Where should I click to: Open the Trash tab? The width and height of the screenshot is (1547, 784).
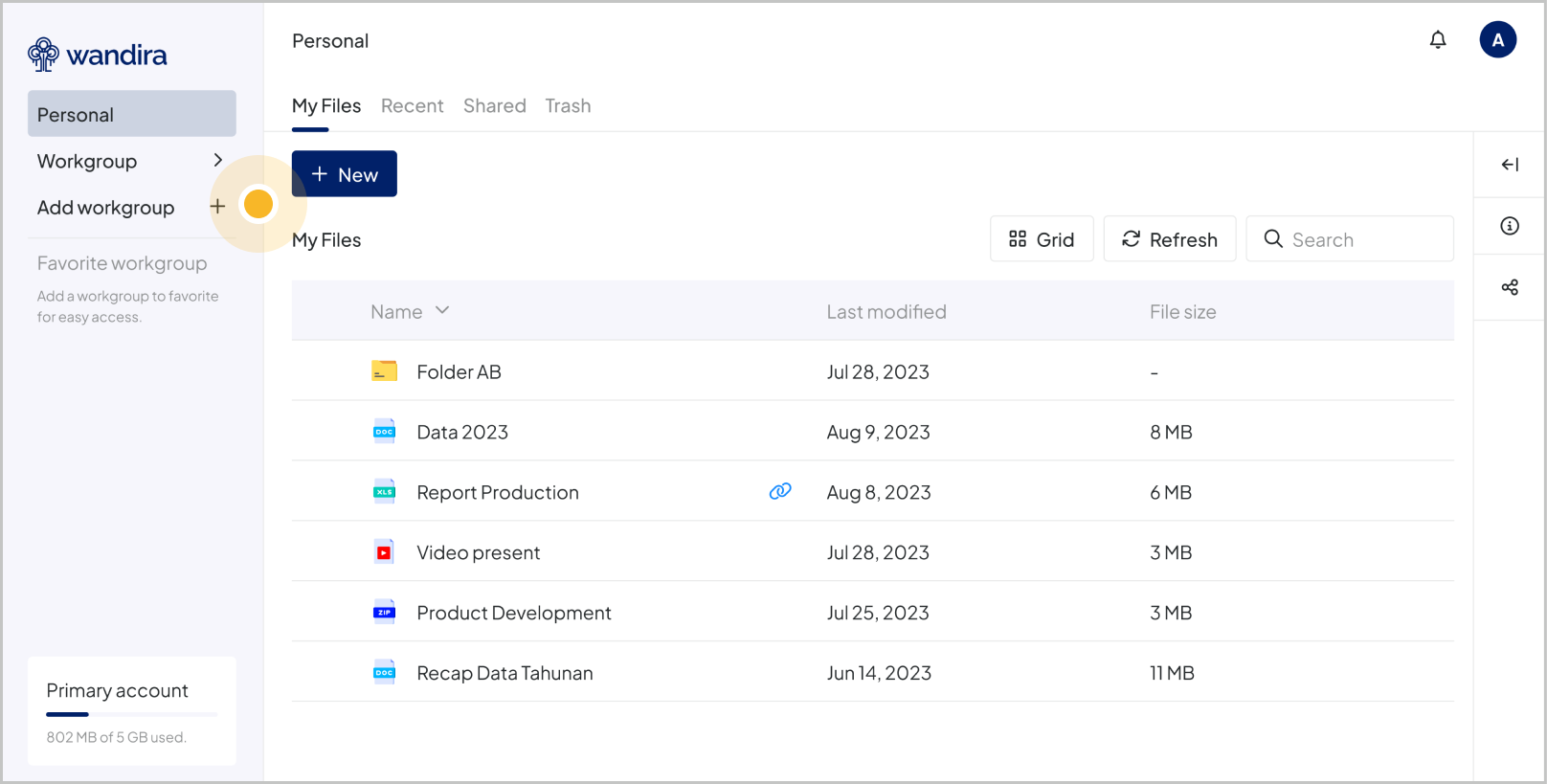[x=568, y=106]
